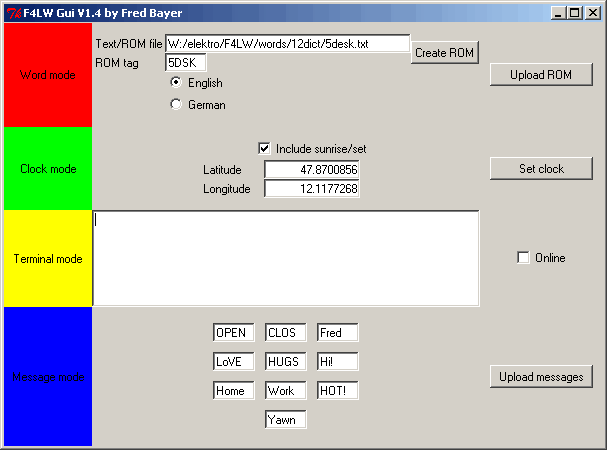Click the Latitude input field
The height and width of the screenshot is (450, 607).
312,170
